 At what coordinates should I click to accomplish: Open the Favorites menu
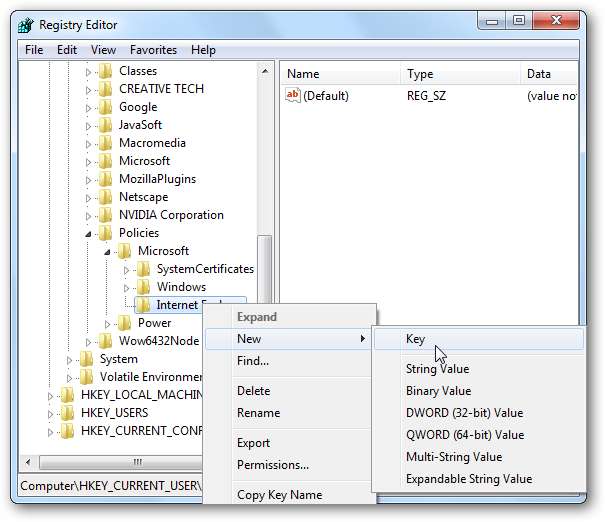(153, 50)
